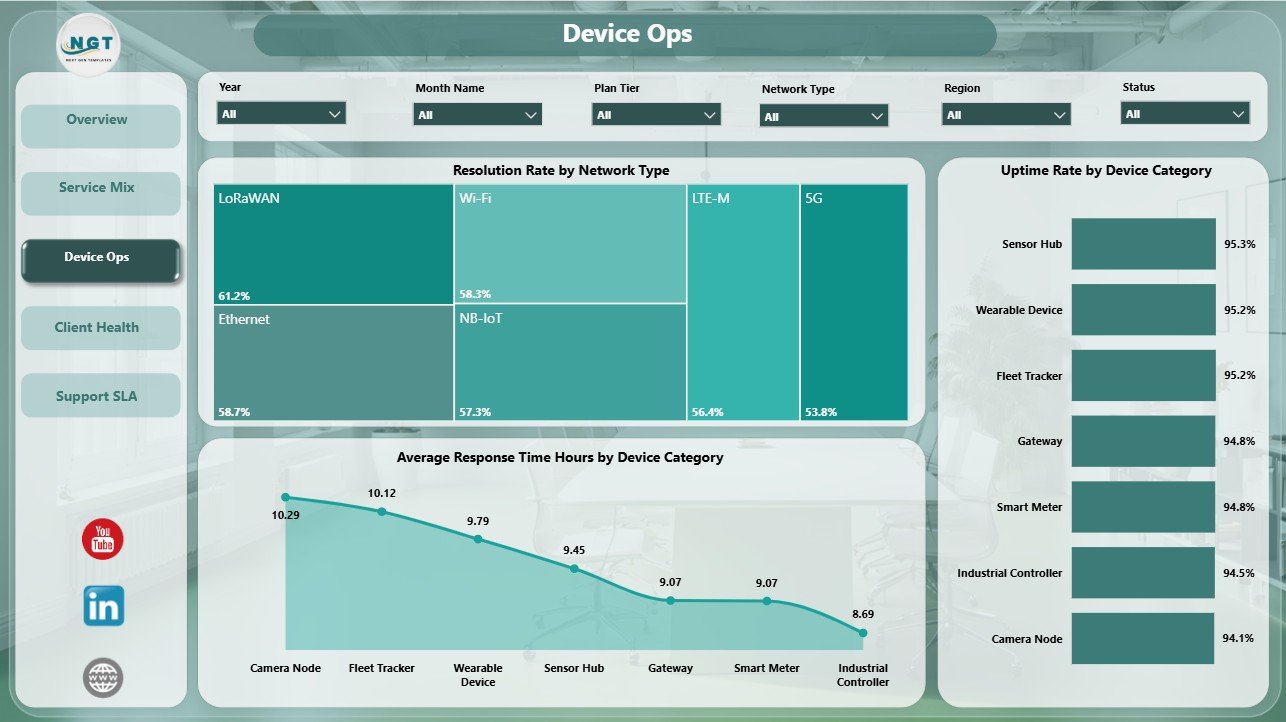1286x722 pixels.
Task: Select the Sensor Hub 9.45 data point
Action: pyautogui.click(x=574, y=568)
